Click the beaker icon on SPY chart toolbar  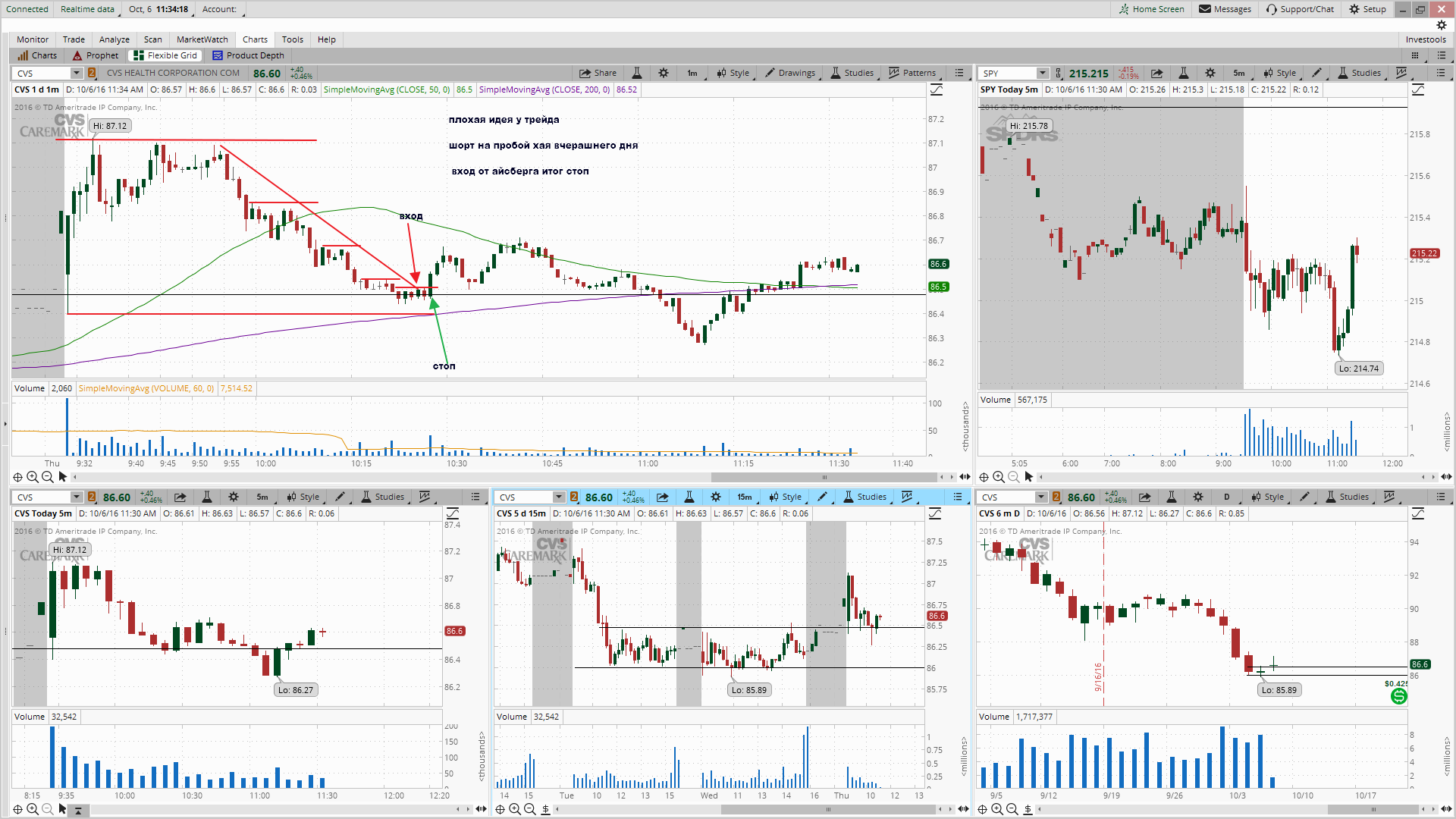pos(1184,73)
